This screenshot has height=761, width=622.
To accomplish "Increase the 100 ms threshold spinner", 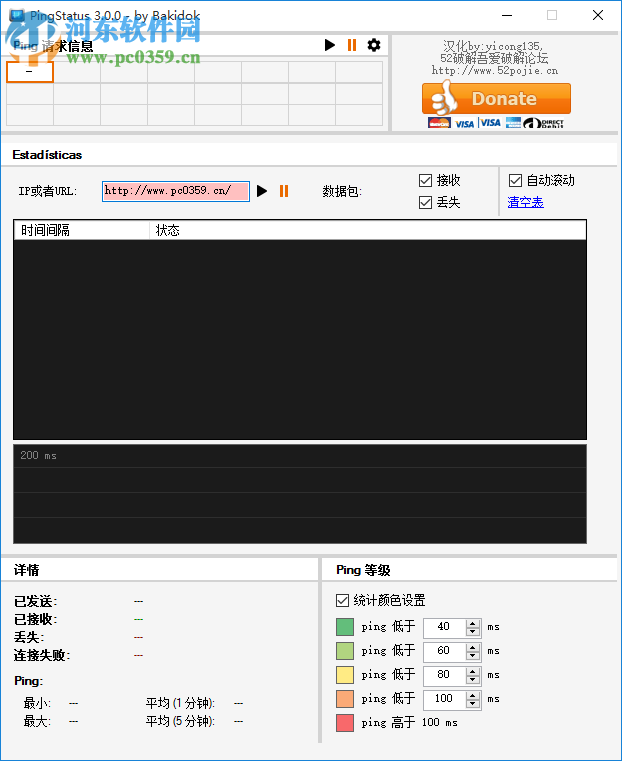I will (x=473, y=695).
